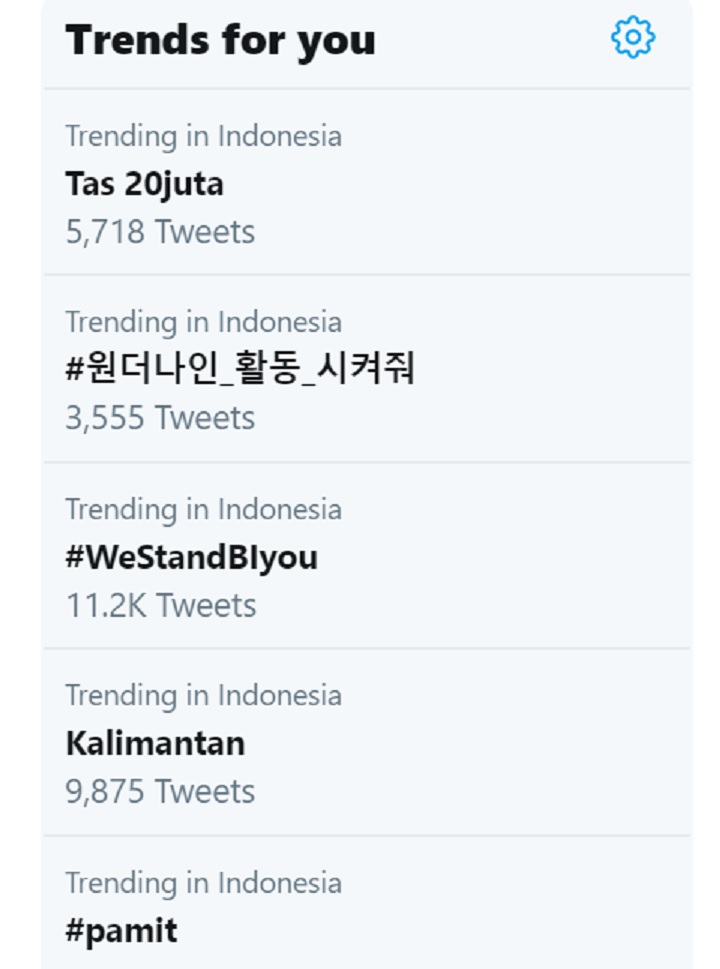Viewport: 720px width, 969px height.
Task: Open the trends settings gear icon
Action: click(633, 38)
